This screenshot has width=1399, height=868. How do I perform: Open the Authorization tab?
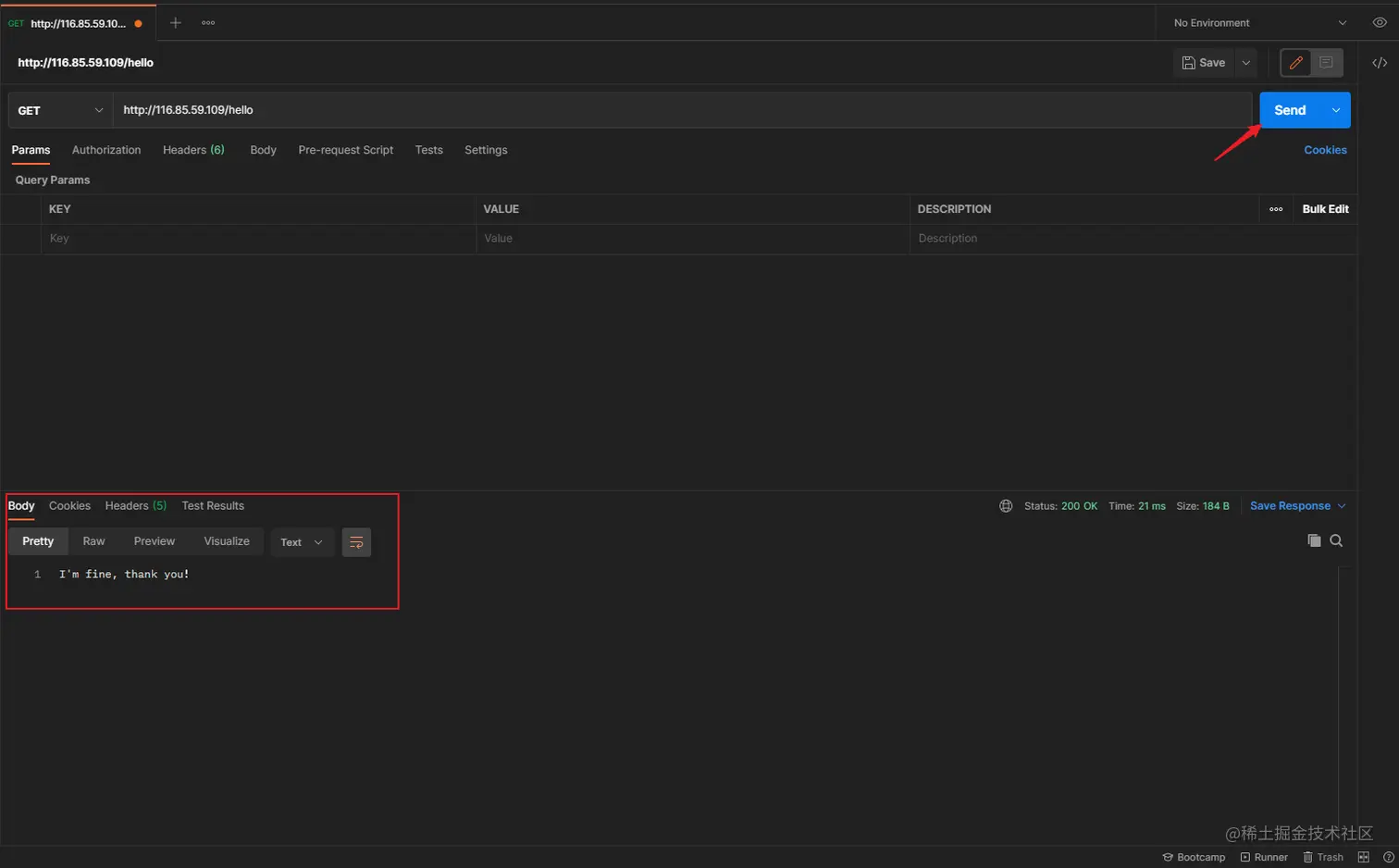tap(106, 150)
